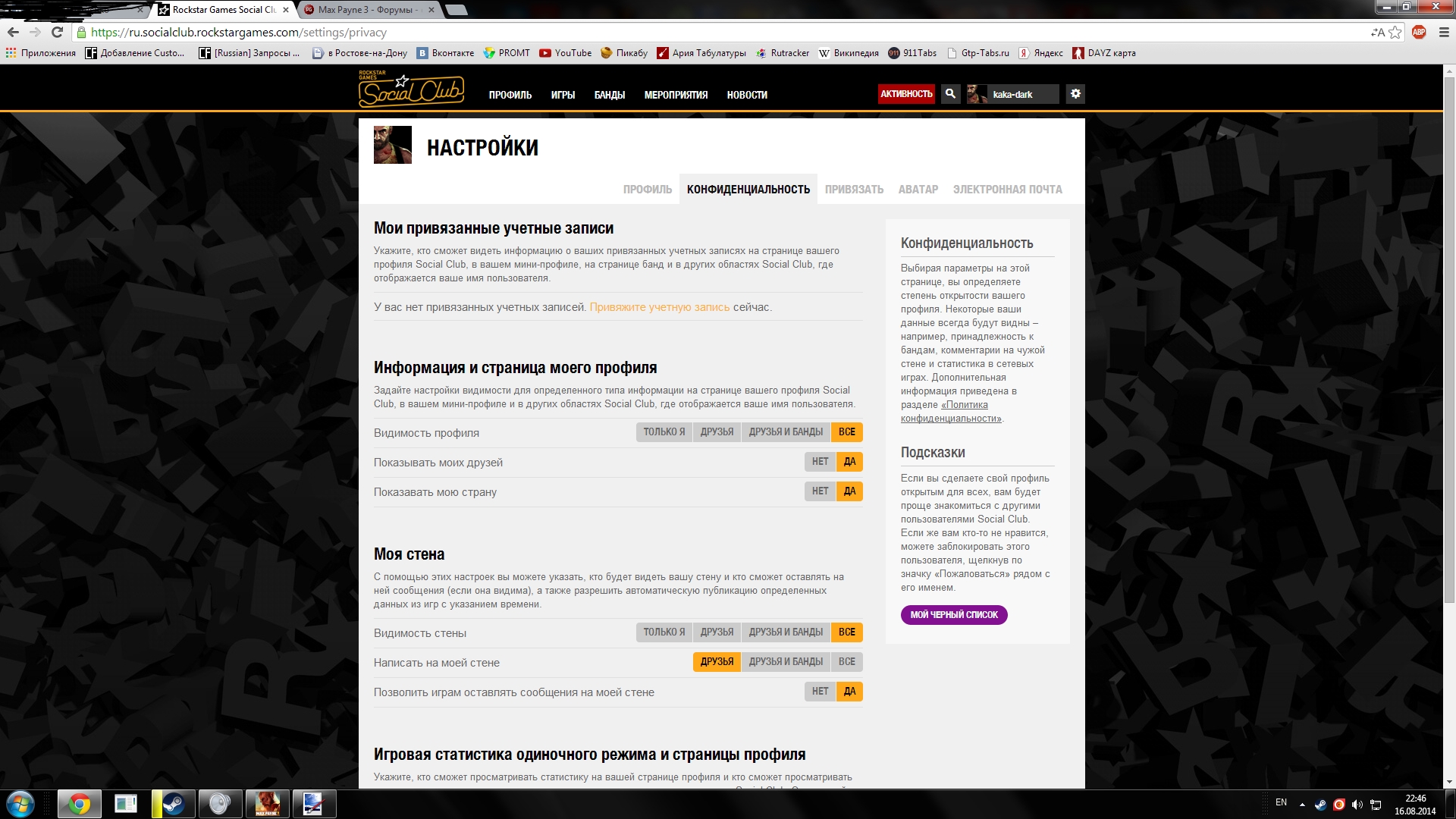
Task: Open the Chrome menu hamburger icon
Action: coord(1444,32)
